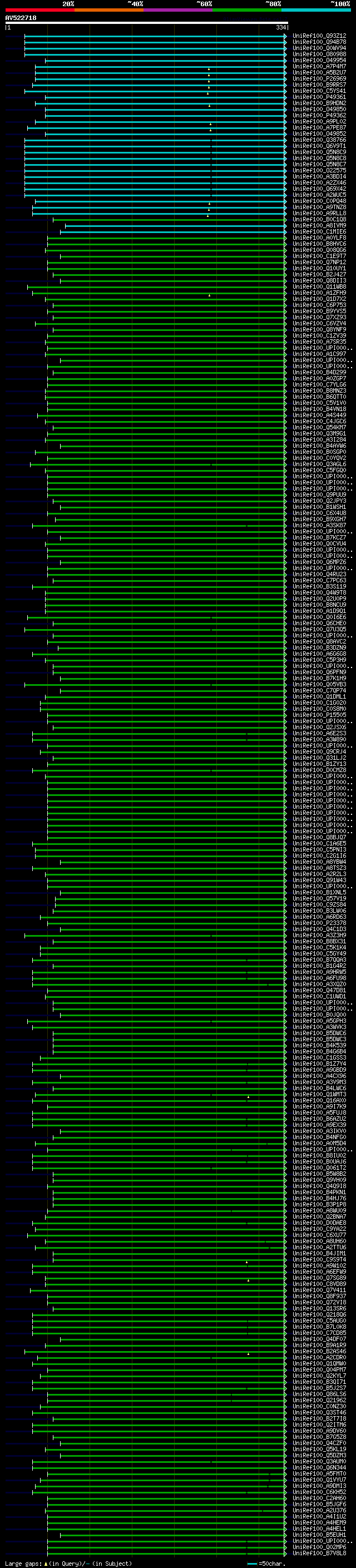Select the UniRef100_Q5N8C9 row label

coord(319,152)
